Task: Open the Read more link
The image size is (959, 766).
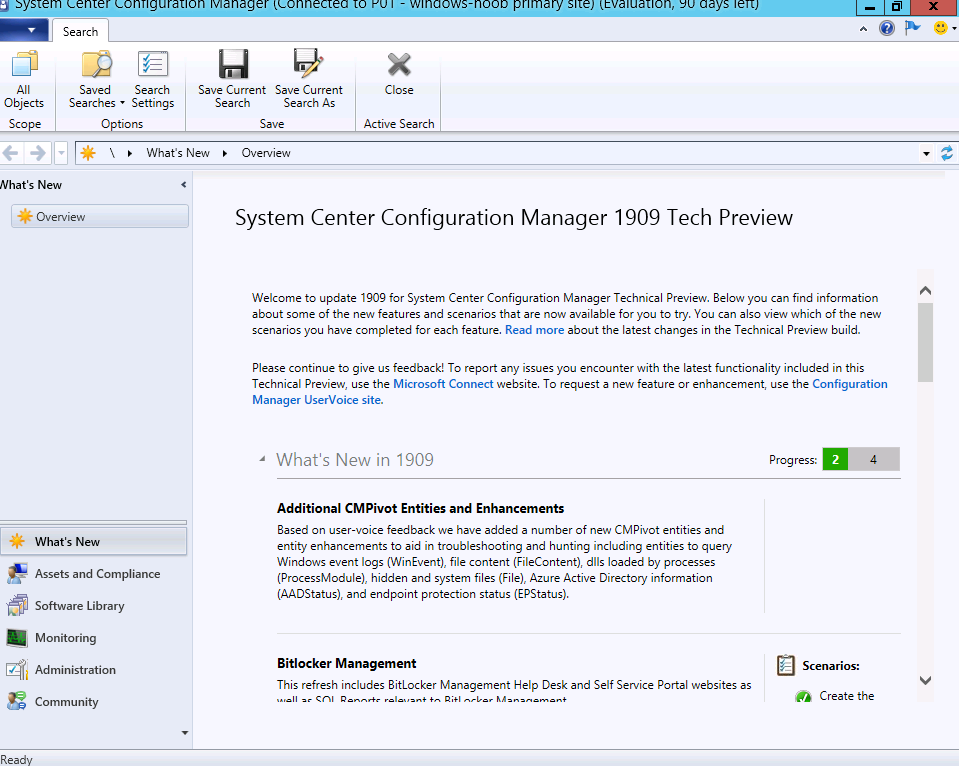Action: [534, 330]
